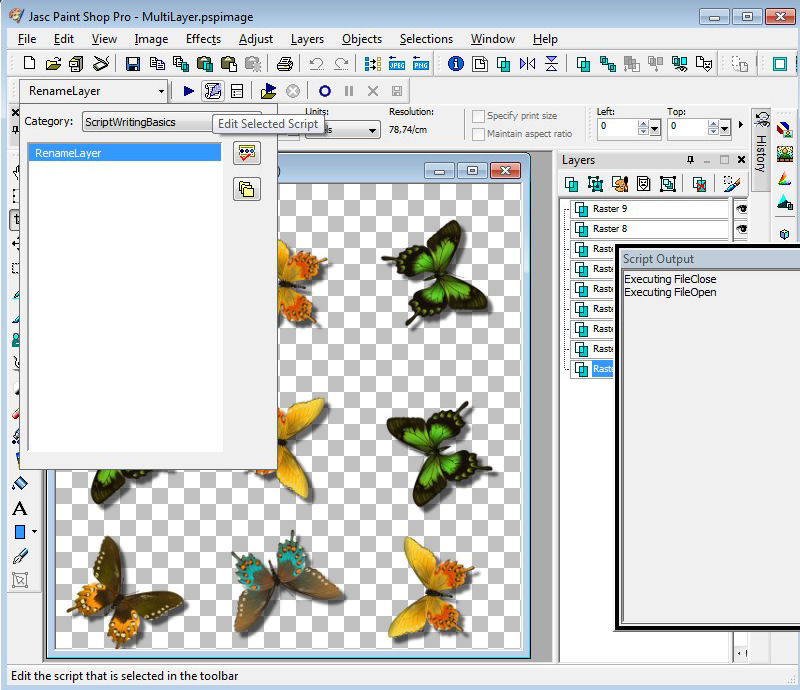800x690 pixels.
Task: Open the RenameLayer script dropdown
Action: pos(161,91)
